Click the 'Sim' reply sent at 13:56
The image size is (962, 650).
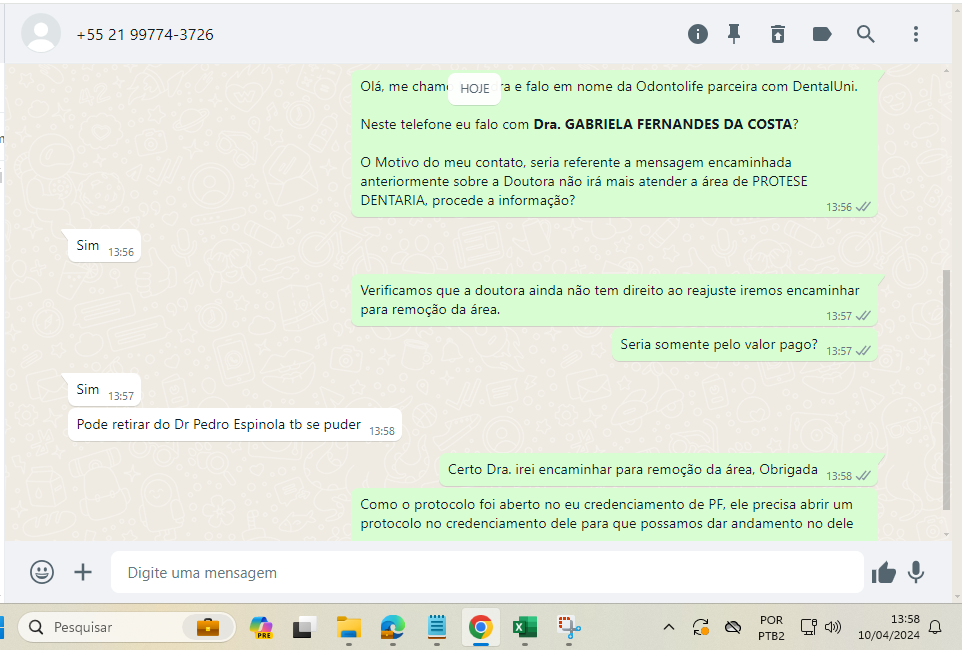[x=104, y=246]
